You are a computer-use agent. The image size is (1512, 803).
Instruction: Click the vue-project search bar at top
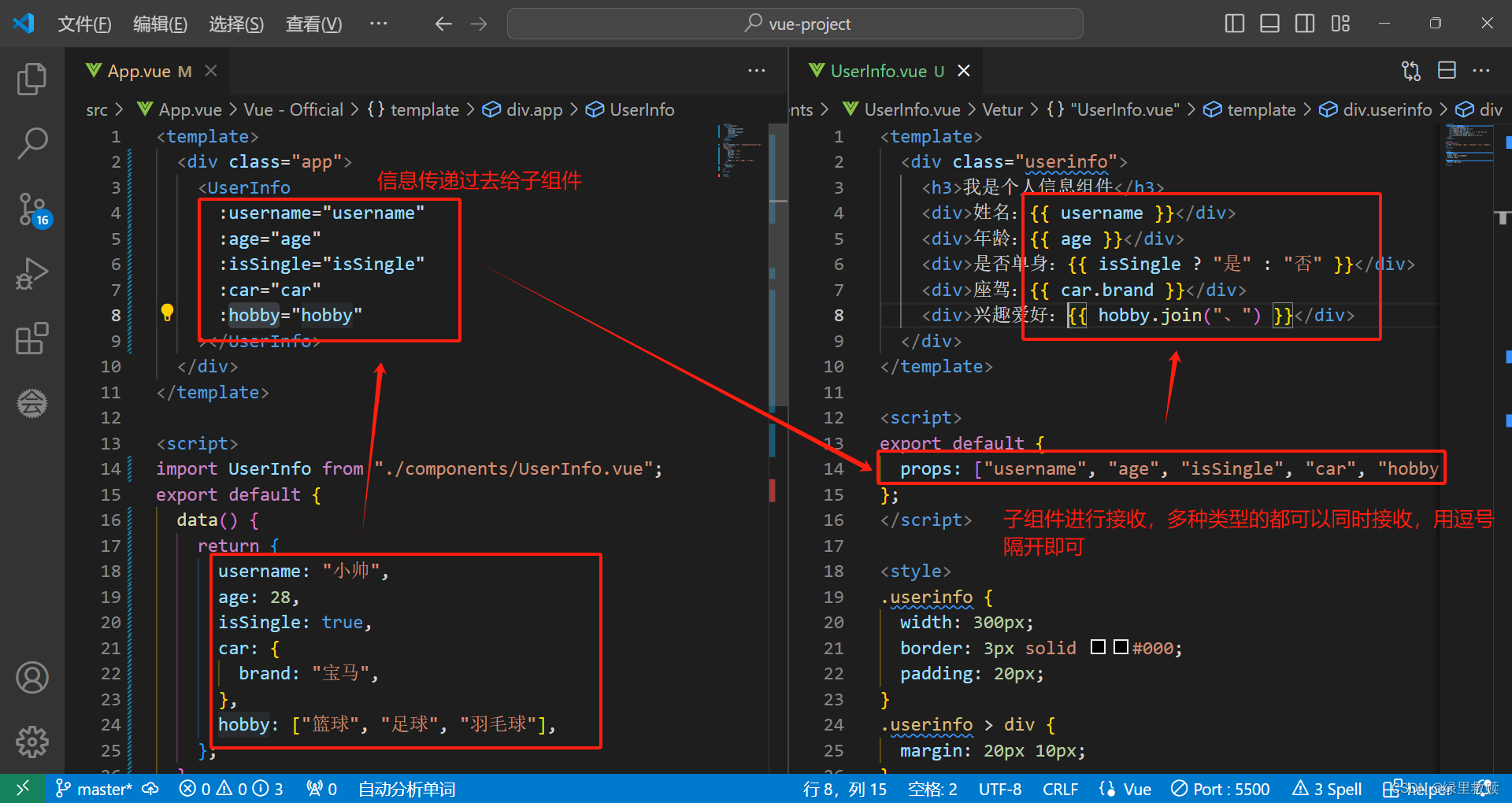pos(795,24)
